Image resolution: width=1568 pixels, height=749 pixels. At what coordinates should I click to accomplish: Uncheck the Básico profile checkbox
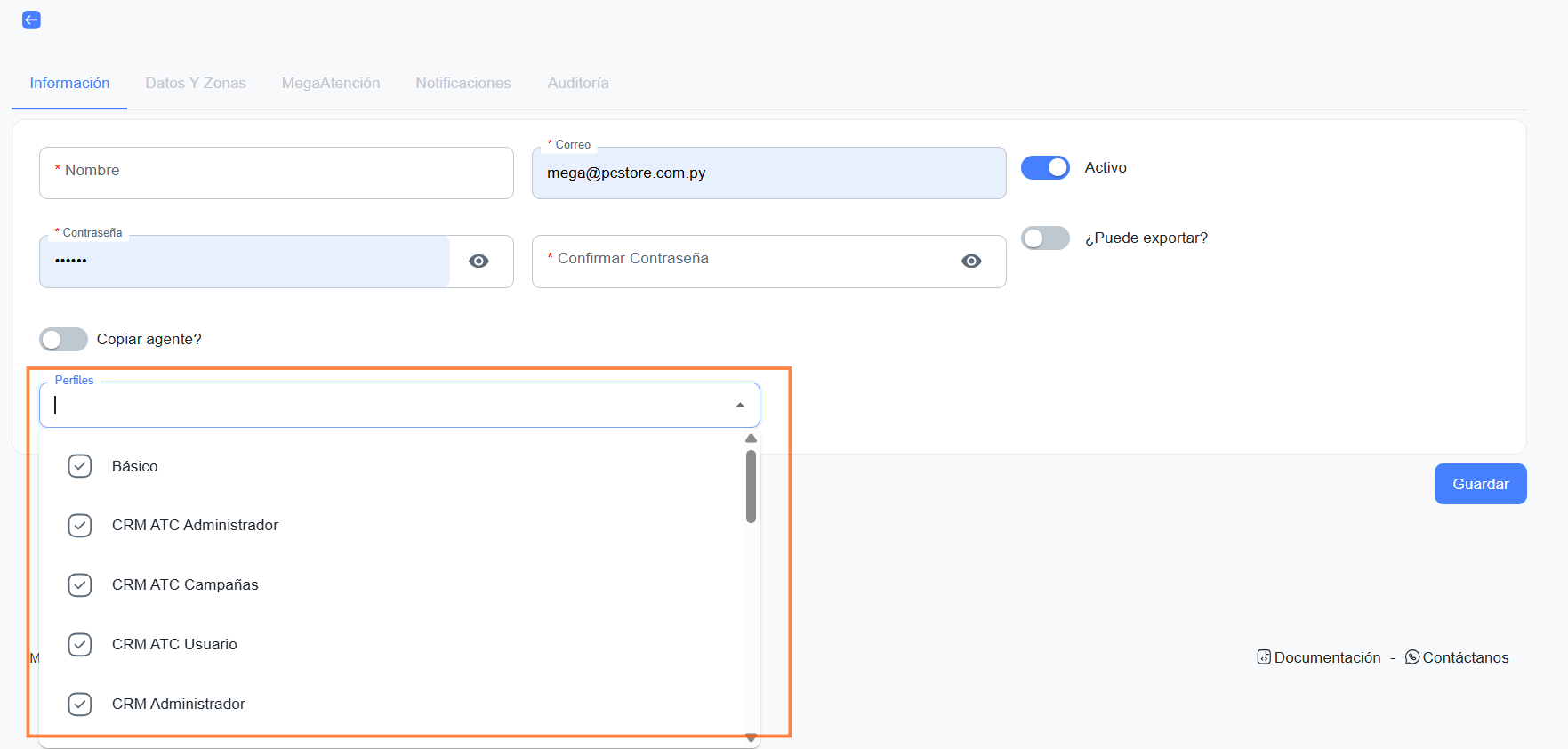click(x=80, y=466)
